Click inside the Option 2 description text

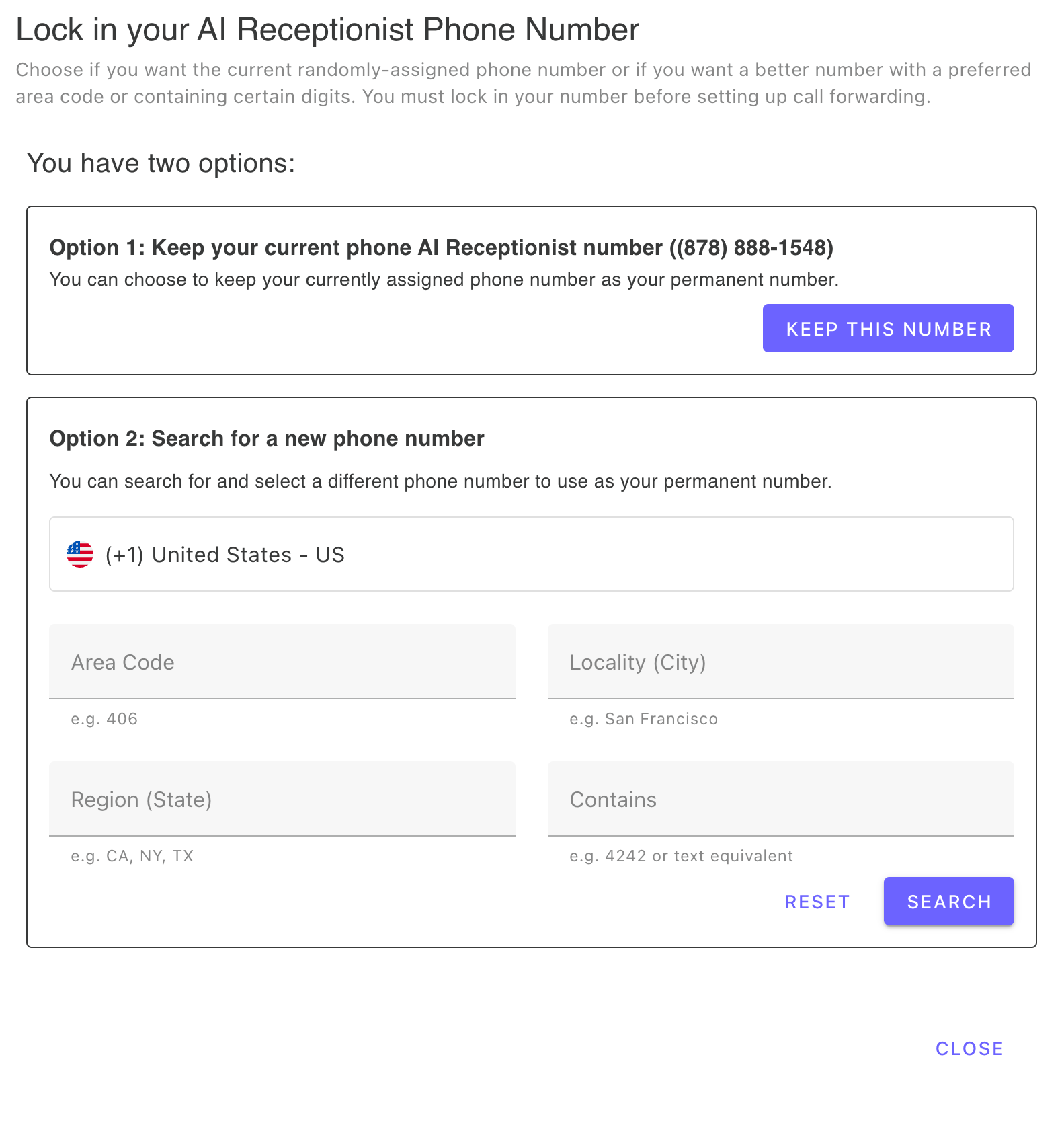(440, 481)
